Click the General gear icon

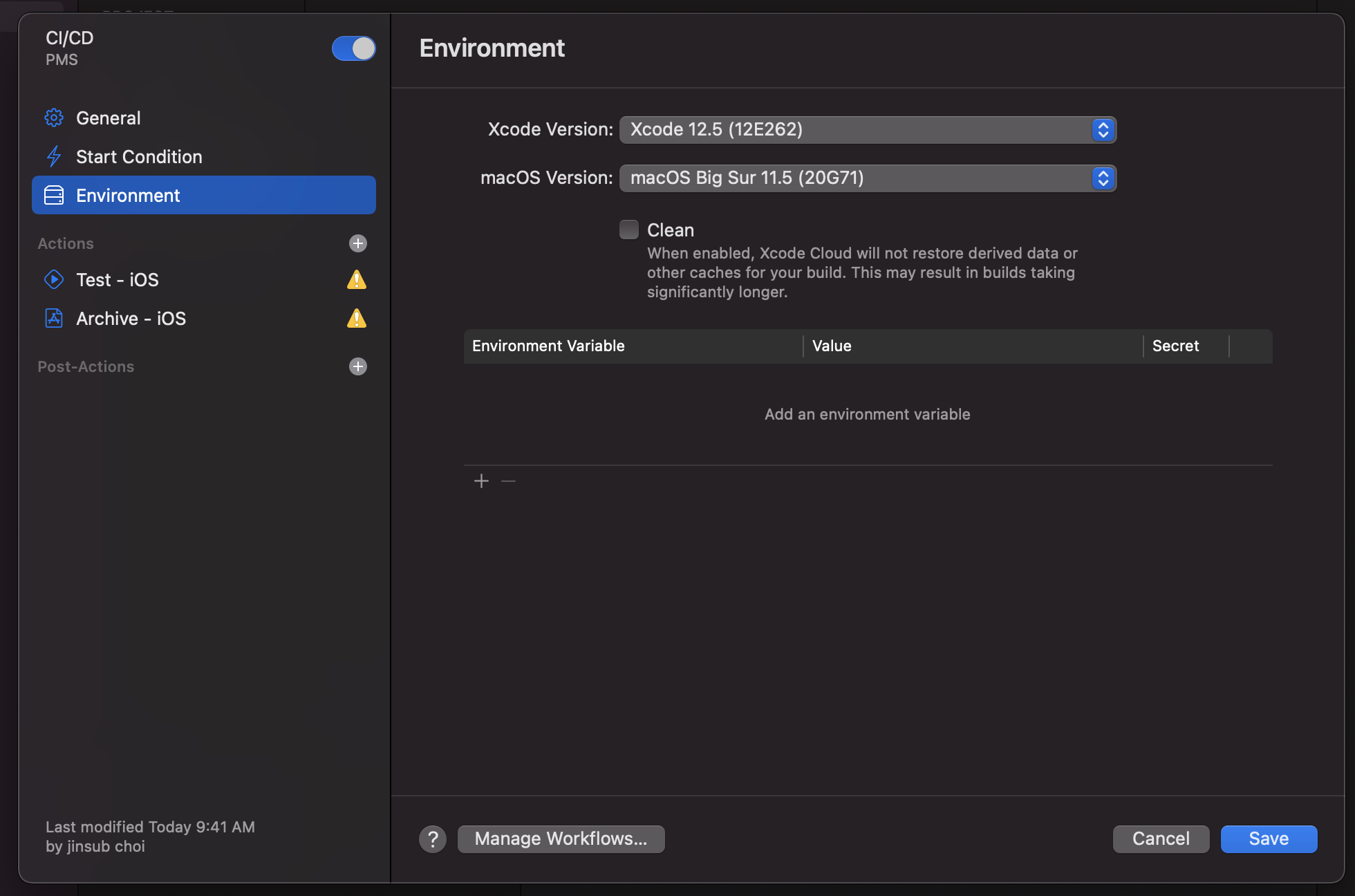point(54,118)
